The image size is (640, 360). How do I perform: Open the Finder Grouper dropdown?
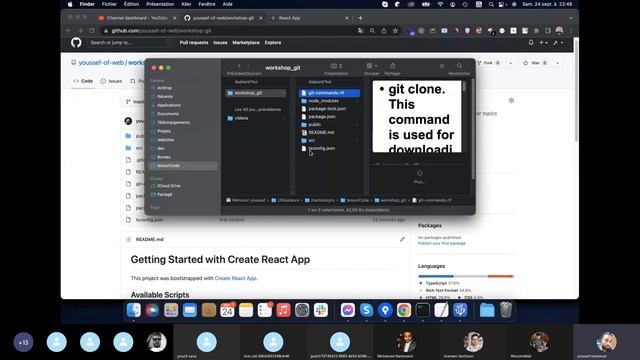coord(371,66)
